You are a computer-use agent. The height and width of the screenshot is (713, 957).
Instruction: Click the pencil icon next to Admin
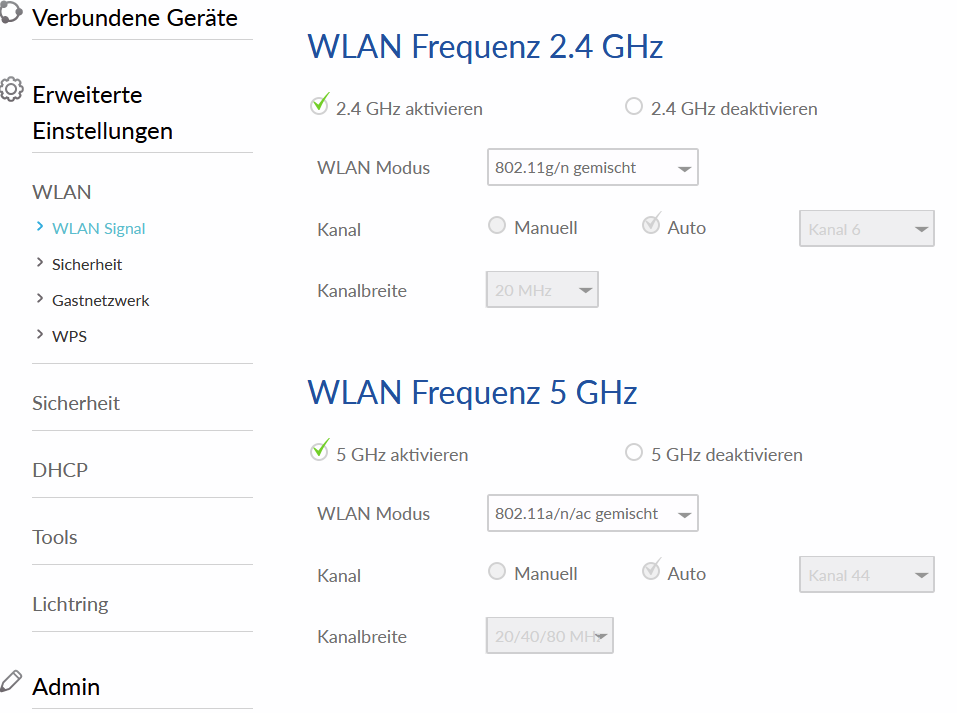tap(11, 681)
